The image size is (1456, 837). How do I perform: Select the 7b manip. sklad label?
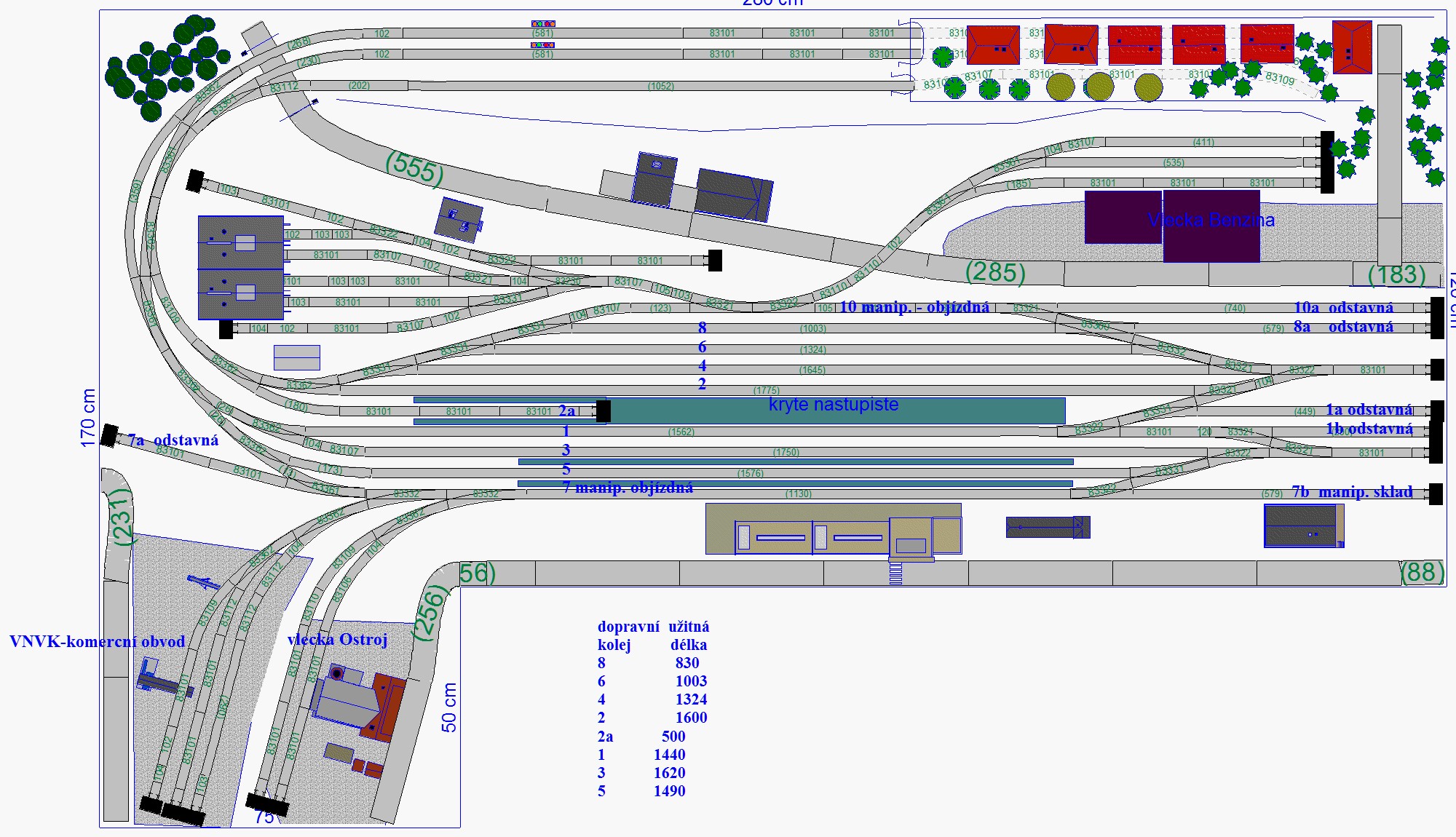coord(1352,492)
